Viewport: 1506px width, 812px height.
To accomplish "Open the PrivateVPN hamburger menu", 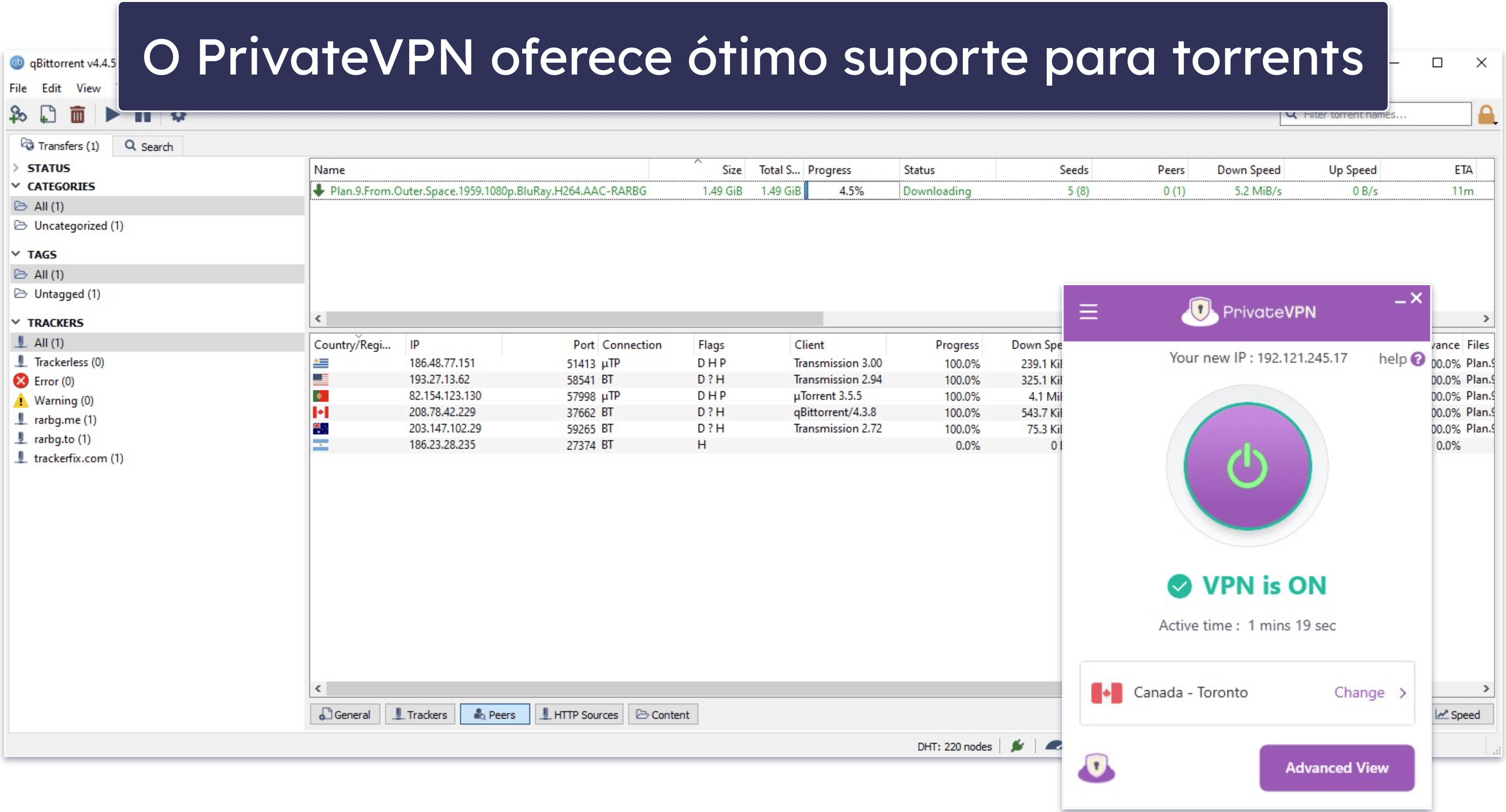I will tap(1088, 311).
